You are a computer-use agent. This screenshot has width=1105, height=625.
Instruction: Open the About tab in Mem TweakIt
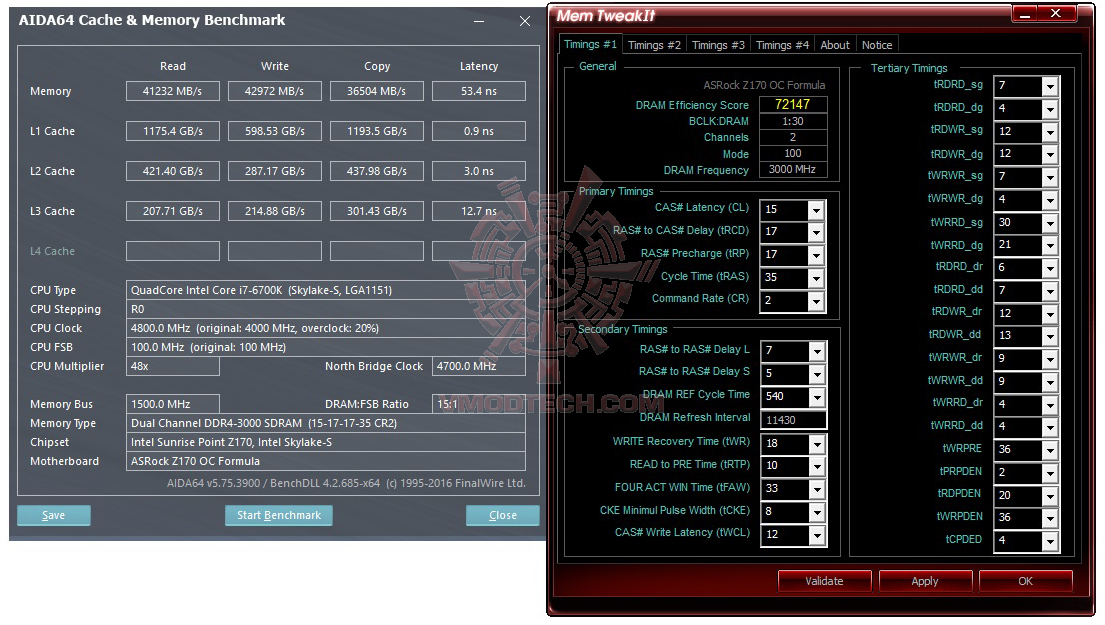coord(835,45)
